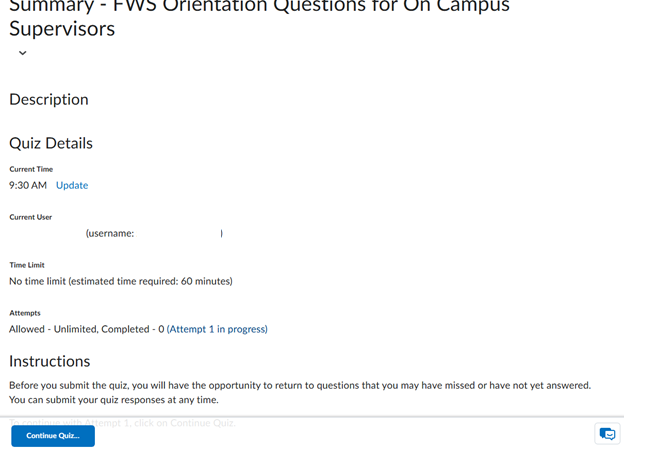Click the Current User label
This screenshot has width=645, height=460.
(x=31, y=217)
